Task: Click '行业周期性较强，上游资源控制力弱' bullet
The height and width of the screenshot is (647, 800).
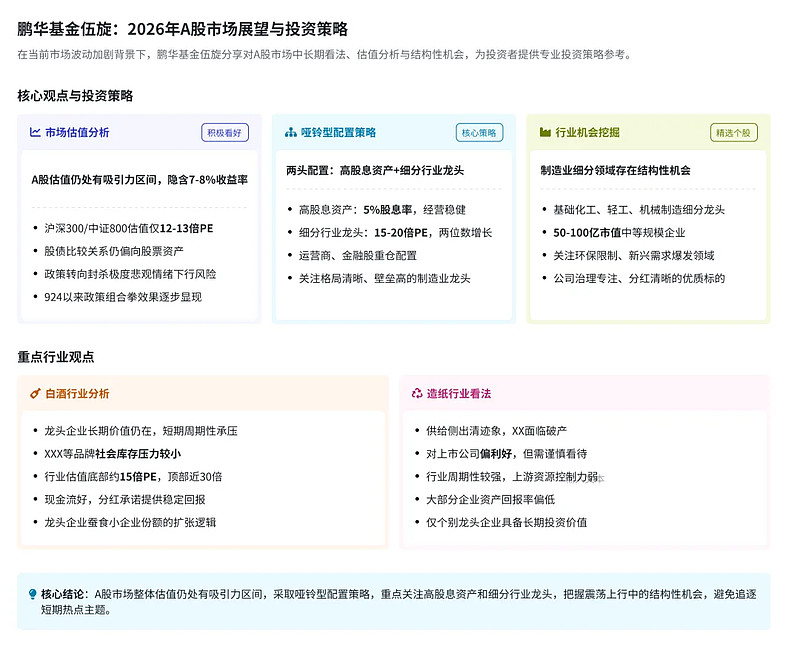Action: 512,477
